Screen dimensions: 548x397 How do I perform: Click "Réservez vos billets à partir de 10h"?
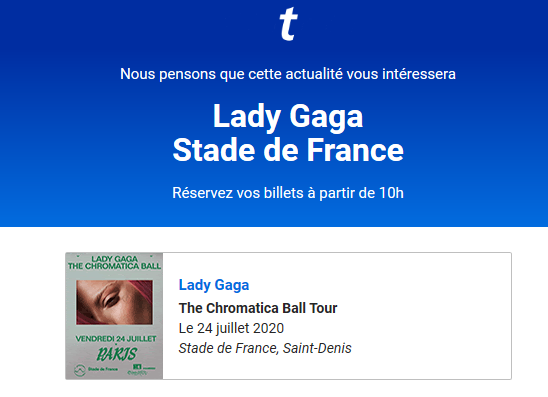pyautogui.click(x=288, y=193)
